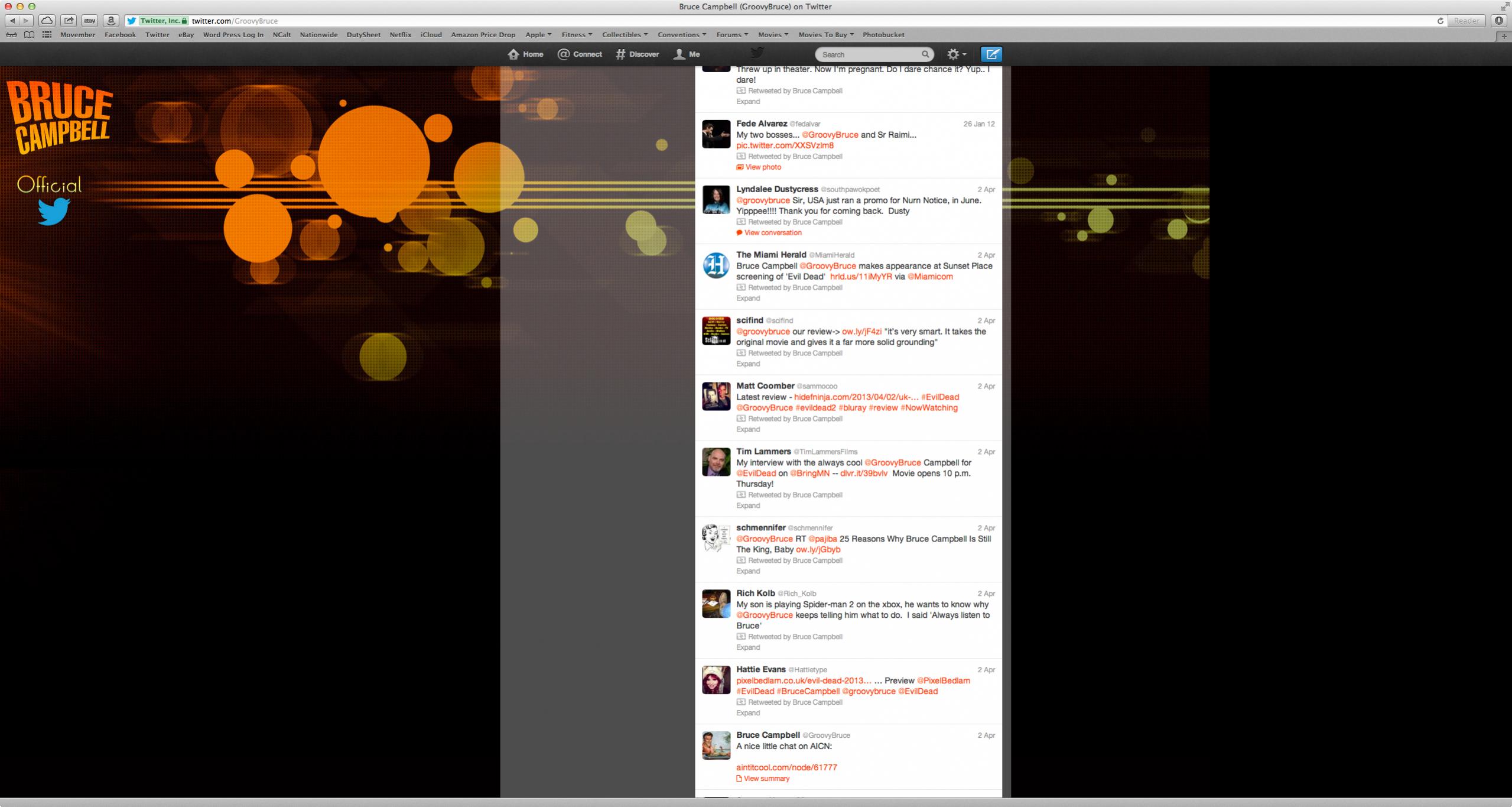Click Hattie Evans' profile avatar
This screenshot has height=807, width=1512.
click(716, 679)
